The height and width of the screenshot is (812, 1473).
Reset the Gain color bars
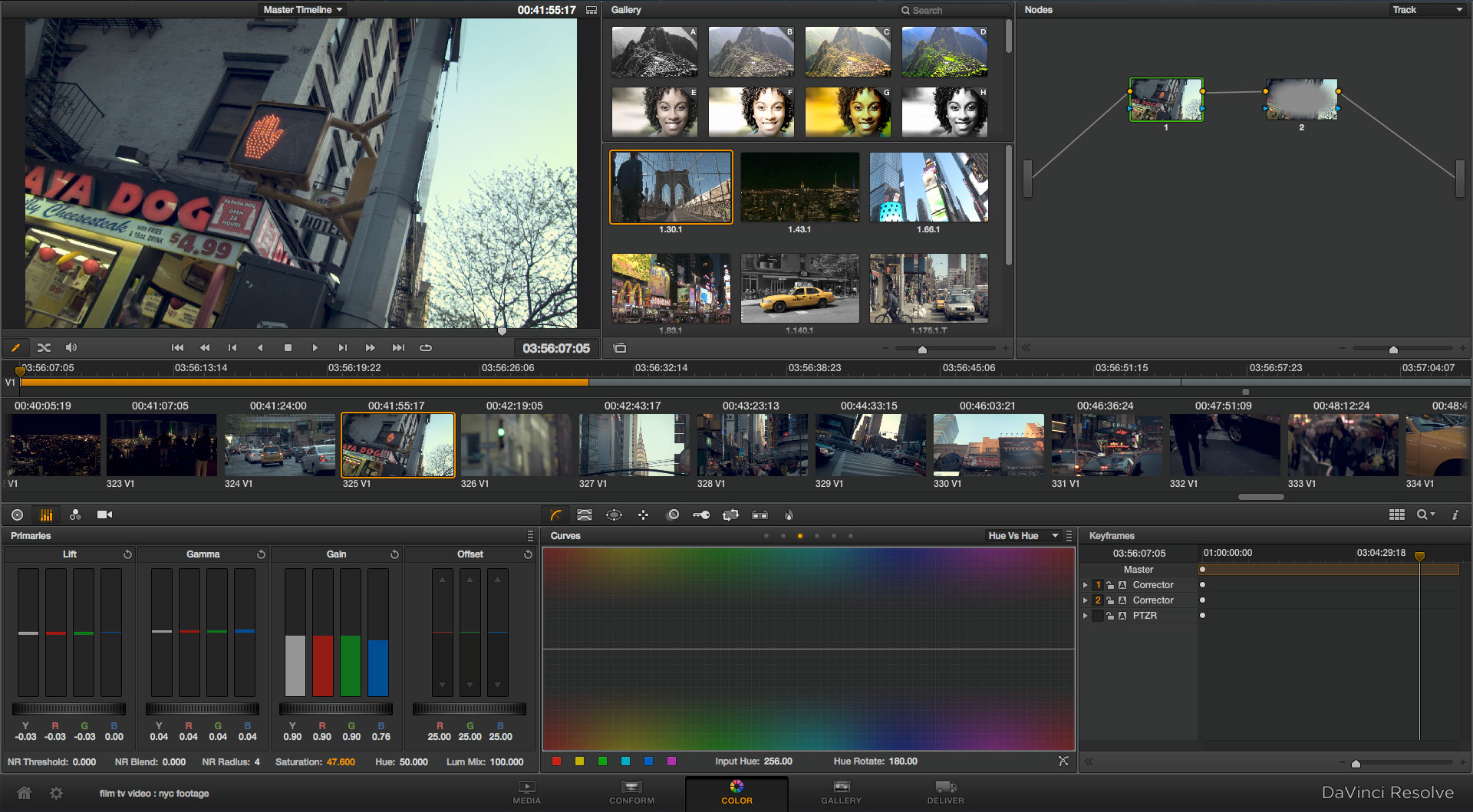click(394, 554)
